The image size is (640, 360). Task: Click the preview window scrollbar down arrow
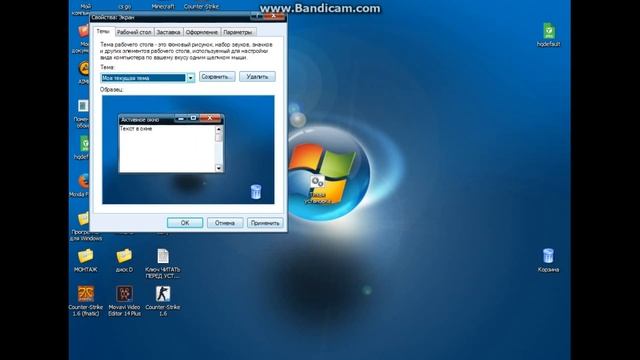[x=219, y=168]
